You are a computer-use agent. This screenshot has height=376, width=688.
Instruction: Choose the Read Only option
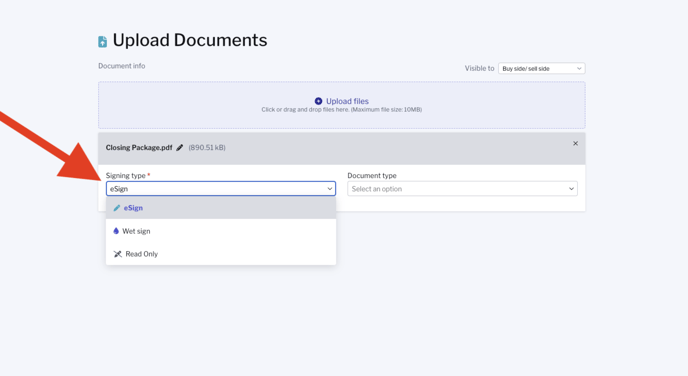tap(221, 254)
